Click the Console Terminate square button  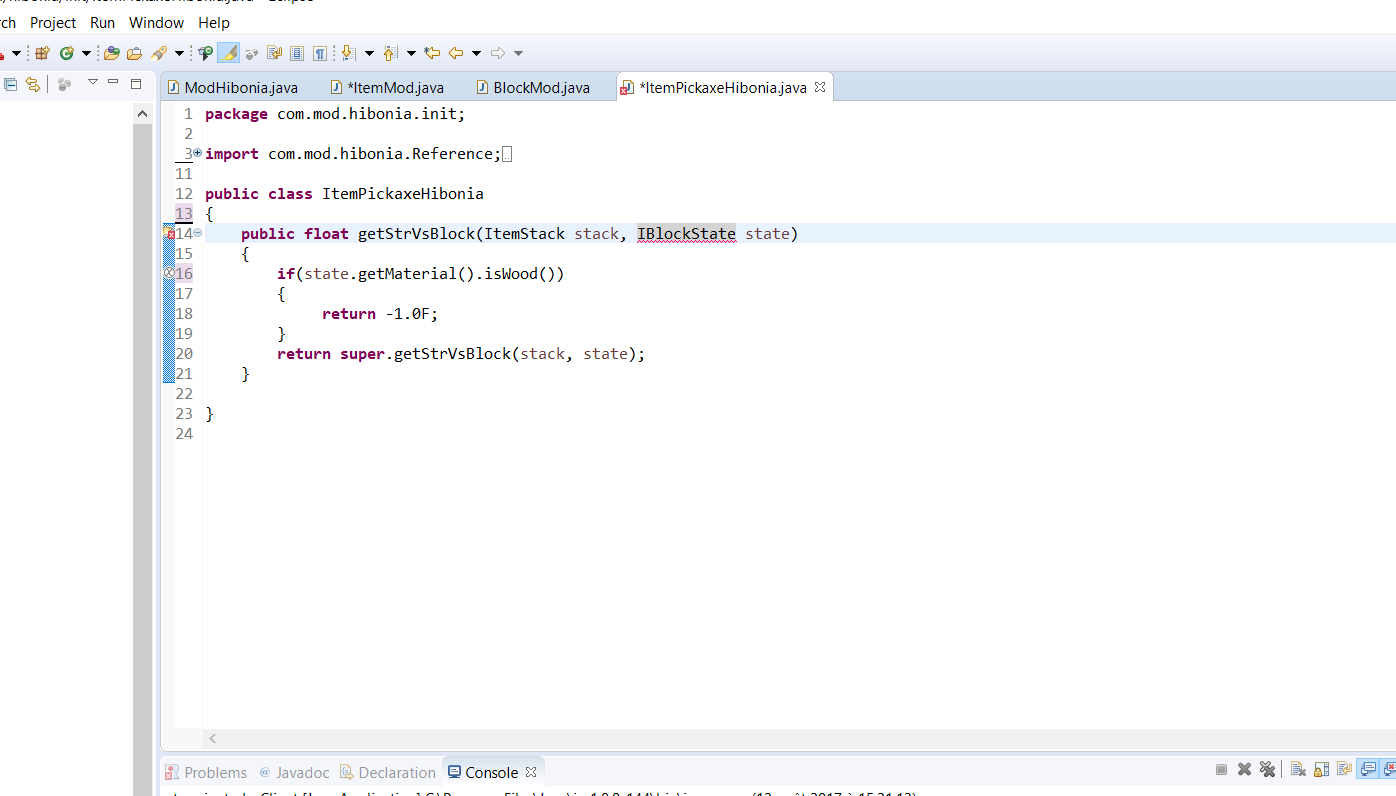pyautogui.click(x=1221, y=769)
